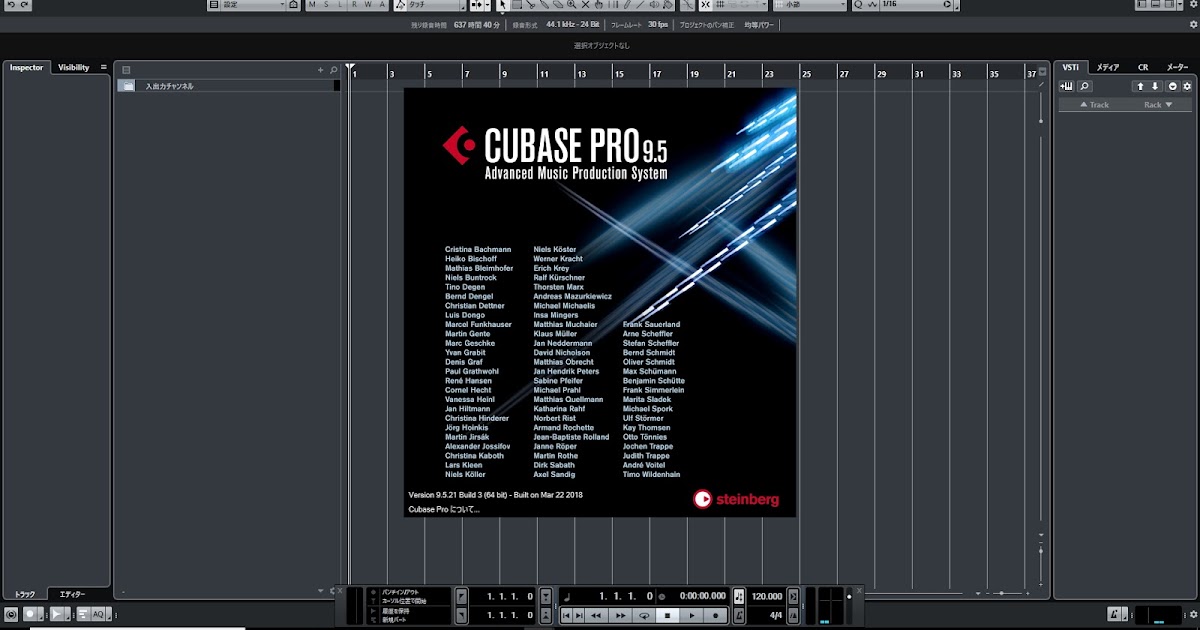Image resolution: width=1200 pixels, height=630 pixels.
Task: Close the transport panel with X
Action: pos(860,590)
